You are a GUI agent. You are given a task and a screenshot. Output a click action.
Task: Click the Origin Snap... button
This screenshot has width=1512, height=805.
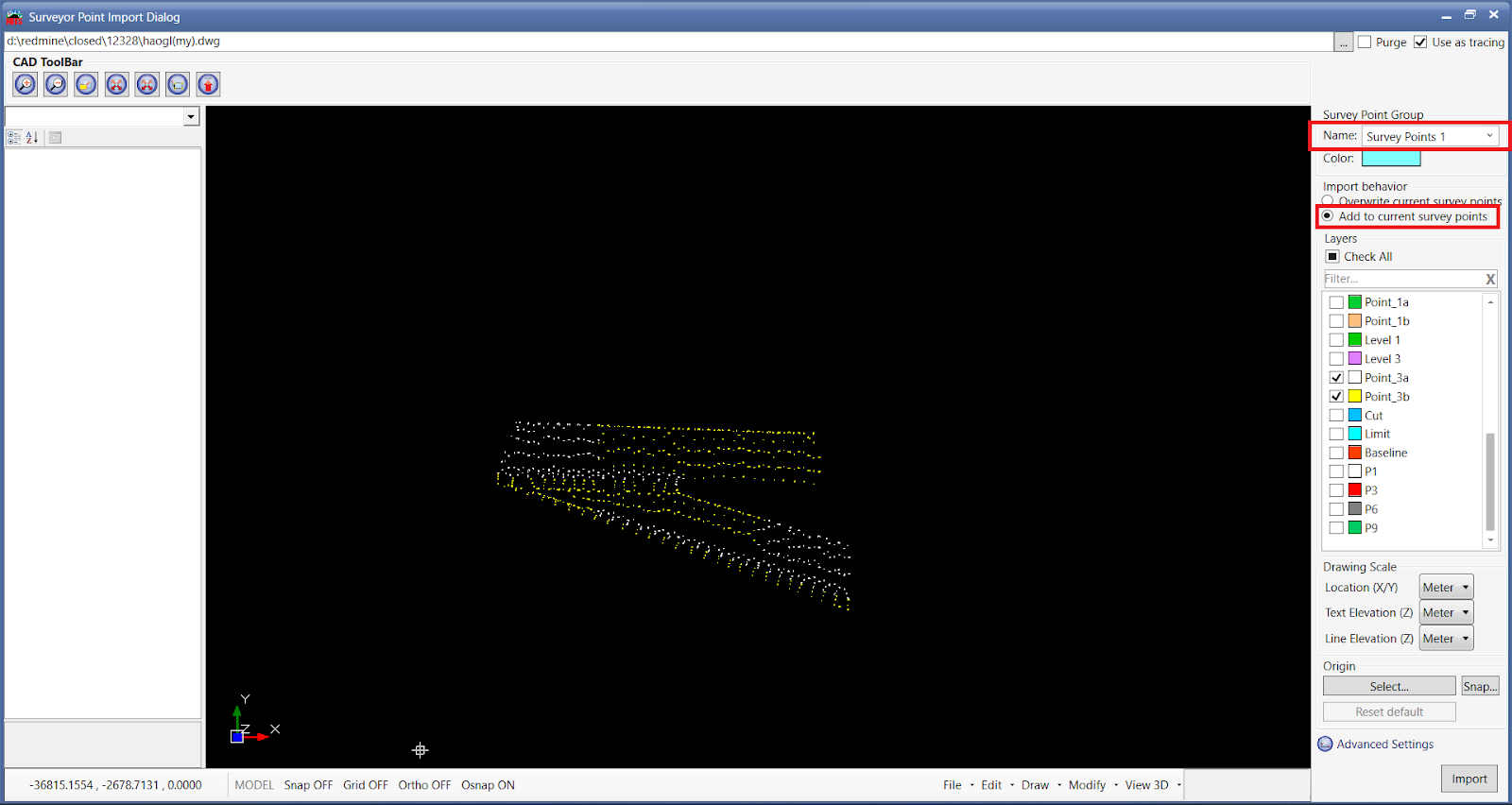click(1480, 686)
